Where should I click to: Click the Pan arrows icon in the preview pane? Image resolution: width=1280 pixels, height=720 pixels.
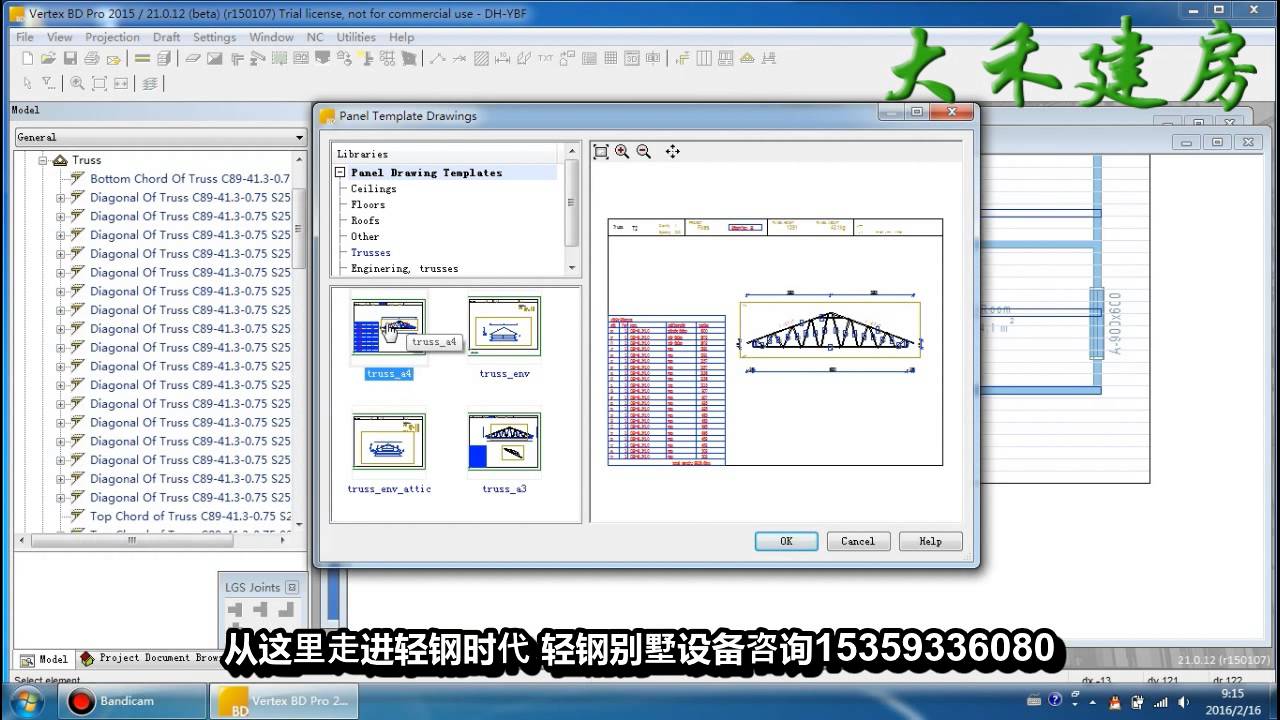[x=672, y=152]
